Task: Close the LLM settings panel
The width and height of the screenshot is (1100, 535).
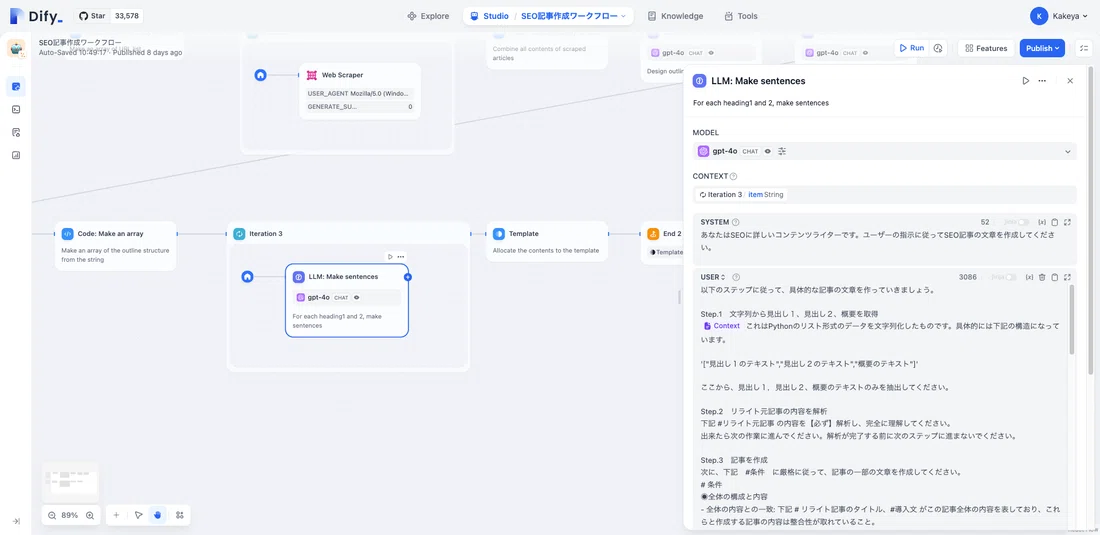Action: pos(1070,81)
